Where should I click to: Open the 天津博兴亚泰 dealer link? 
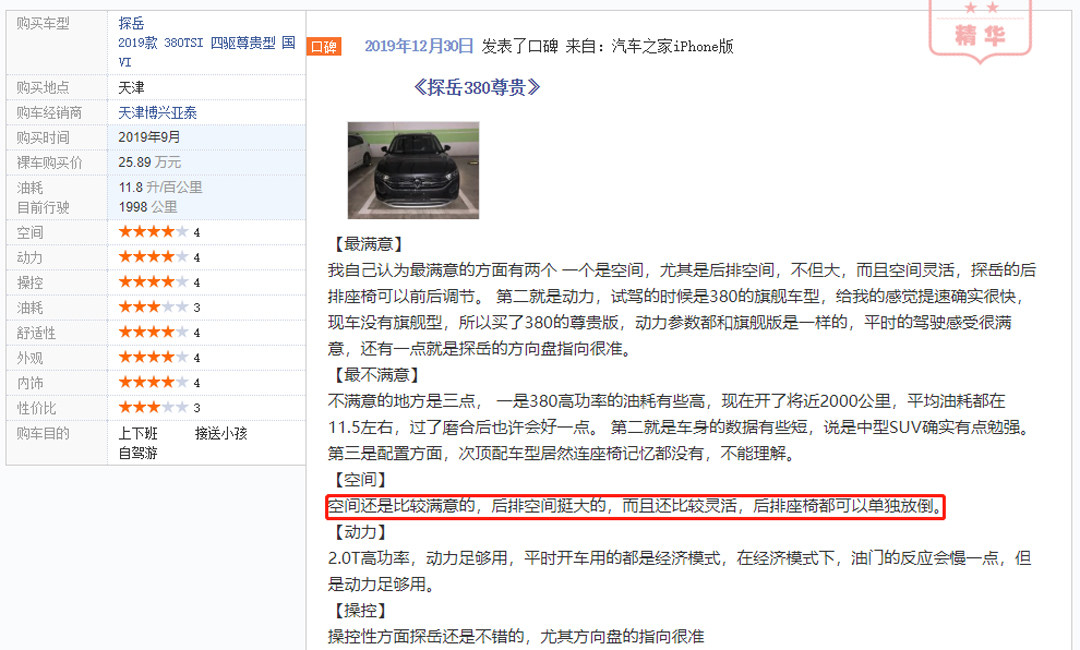(x=157, y=113)
